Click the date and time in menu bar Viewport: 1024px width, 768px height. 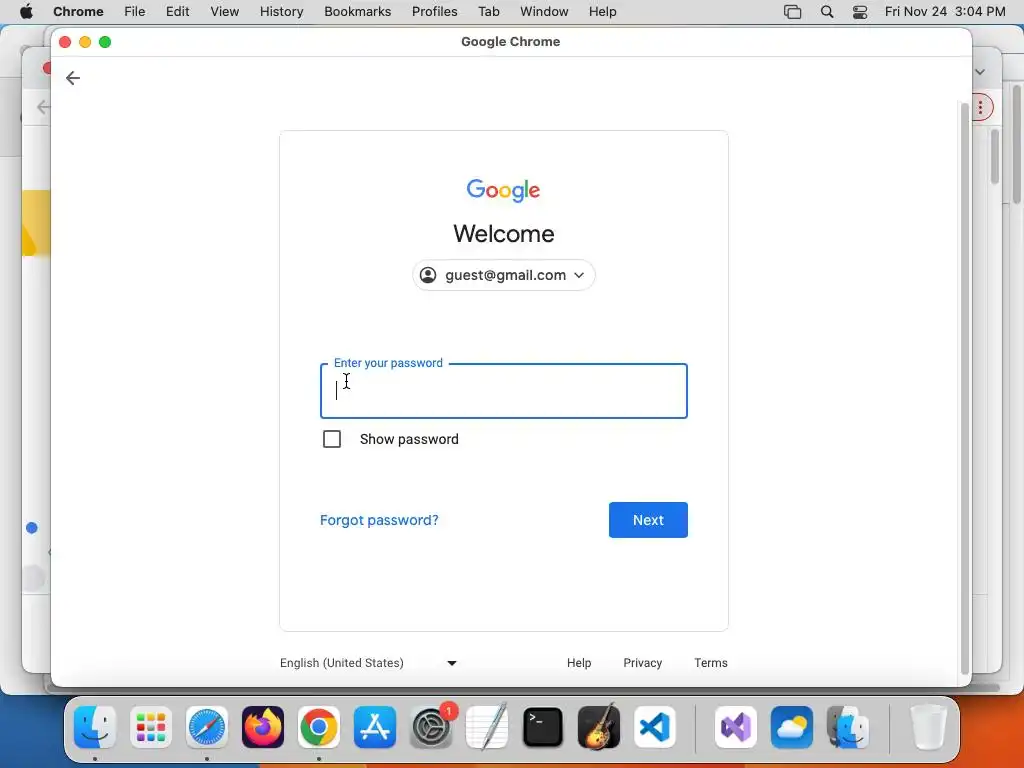pos(945,11)
